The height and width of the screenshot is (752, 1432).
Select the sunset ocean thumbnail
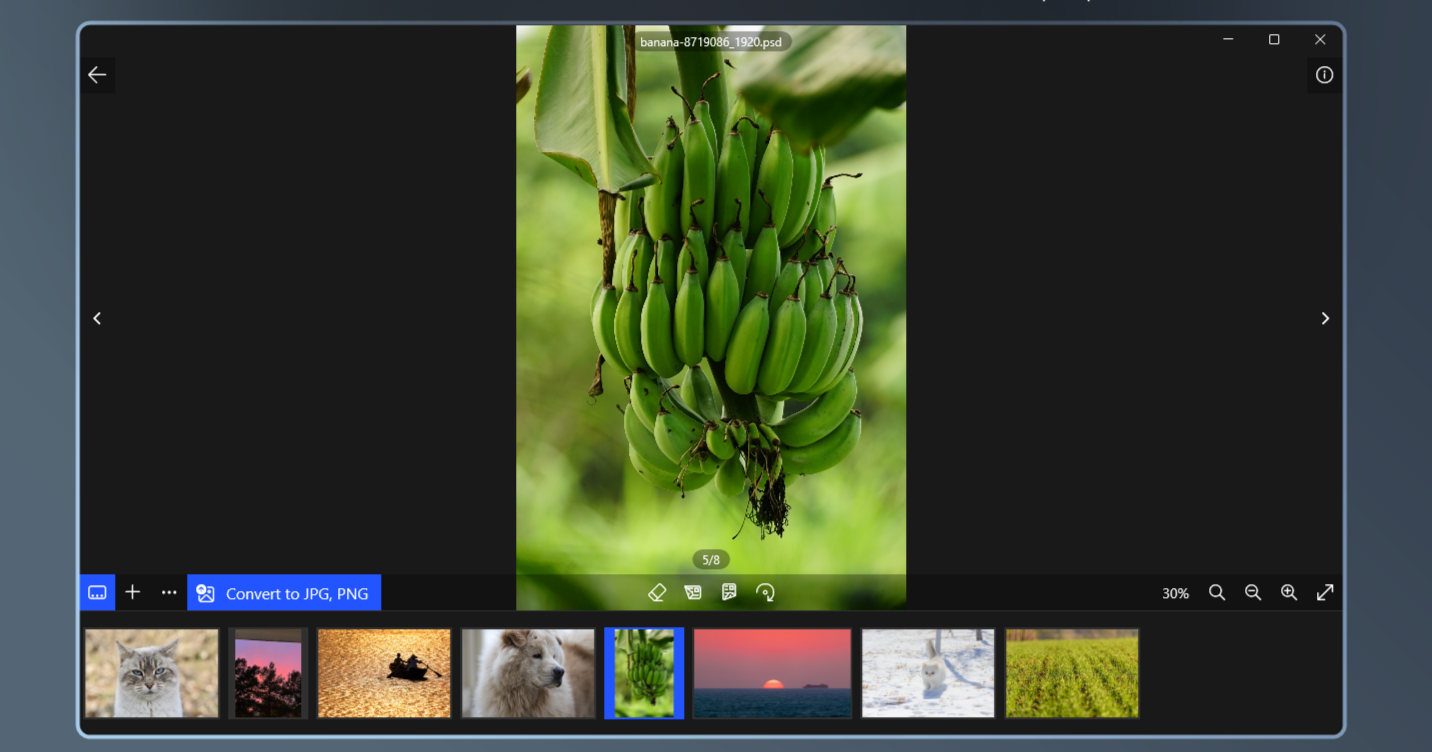click(771, 673)
